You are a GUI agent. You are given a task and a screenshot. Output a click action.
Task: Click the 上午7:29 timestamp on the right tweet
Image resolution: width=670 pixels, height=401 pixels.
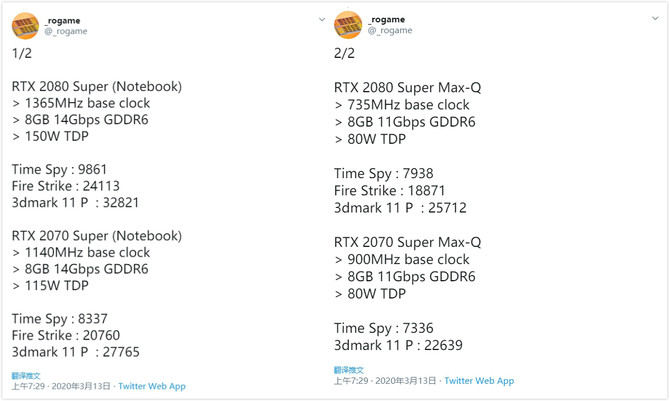click(351, 381)
